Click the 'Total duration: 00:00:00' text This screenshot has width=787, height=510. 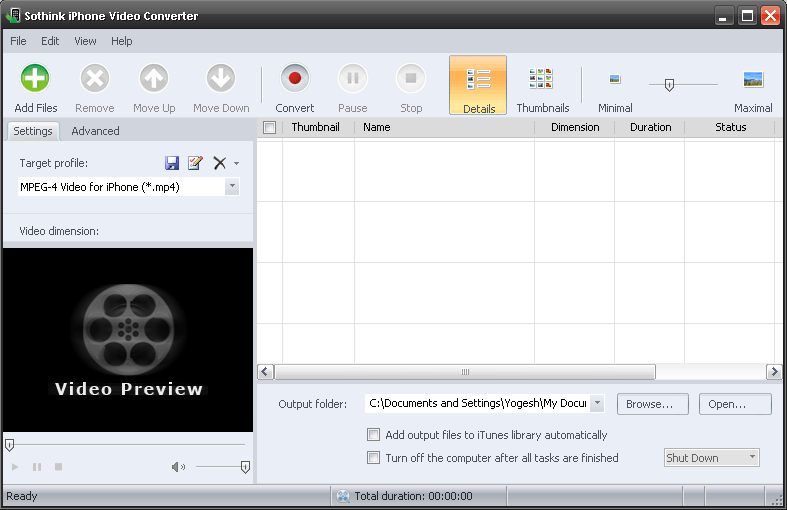pyautogui.click(x=413, y=496)
